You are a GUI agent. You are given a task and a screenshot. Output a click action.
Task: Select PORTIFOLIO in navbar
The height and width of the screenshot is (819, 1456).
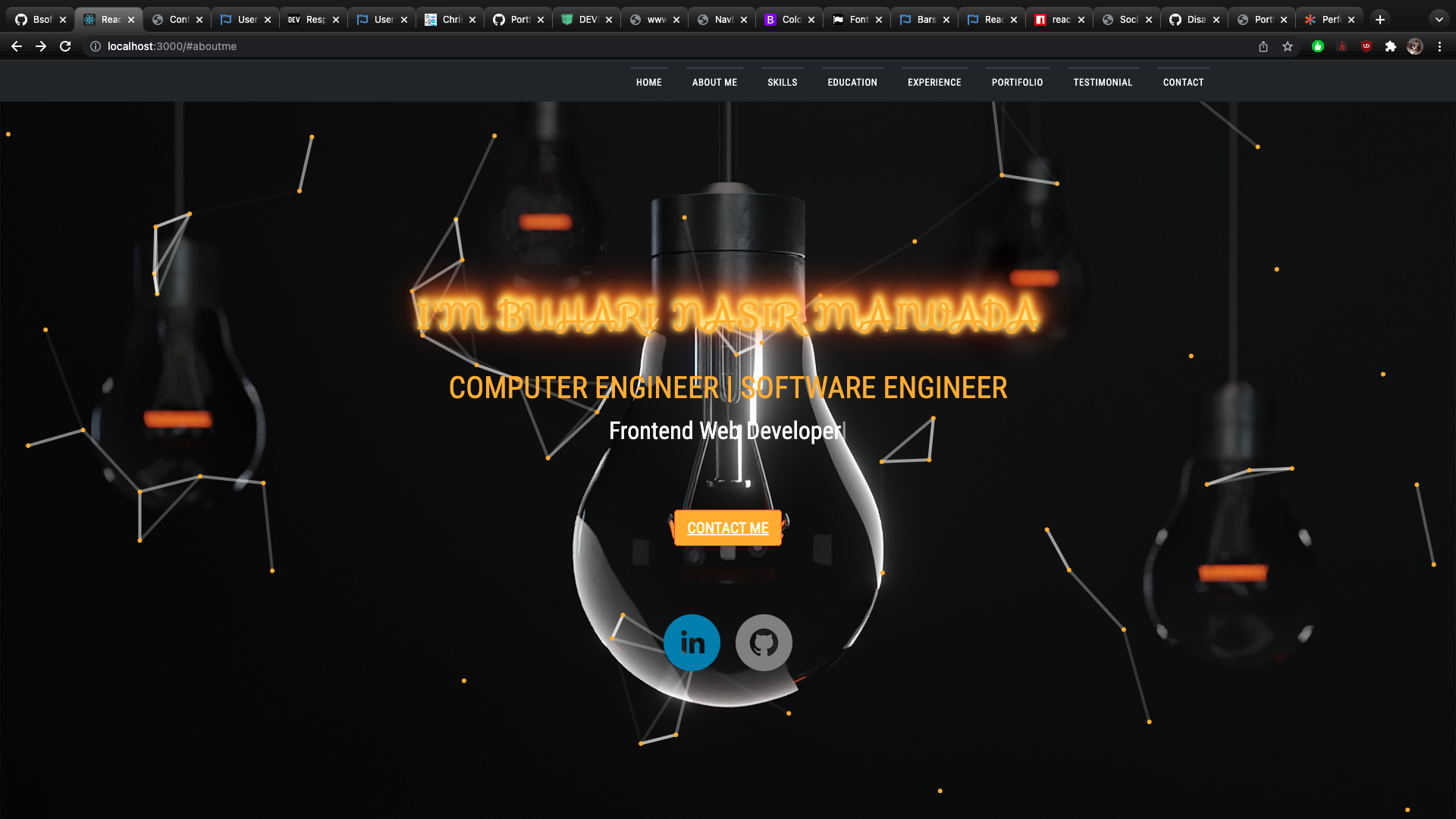tap(1017, 82)
